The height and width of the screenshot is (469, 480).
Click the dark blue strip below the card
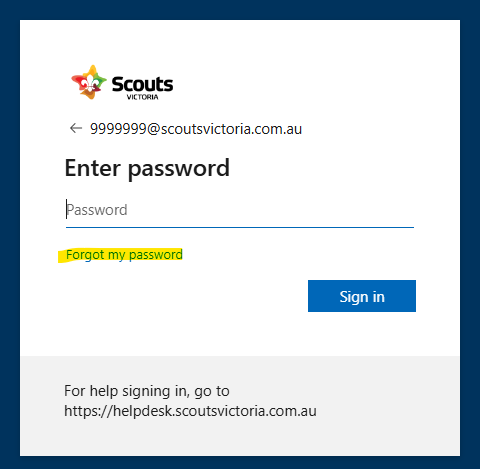240,463
